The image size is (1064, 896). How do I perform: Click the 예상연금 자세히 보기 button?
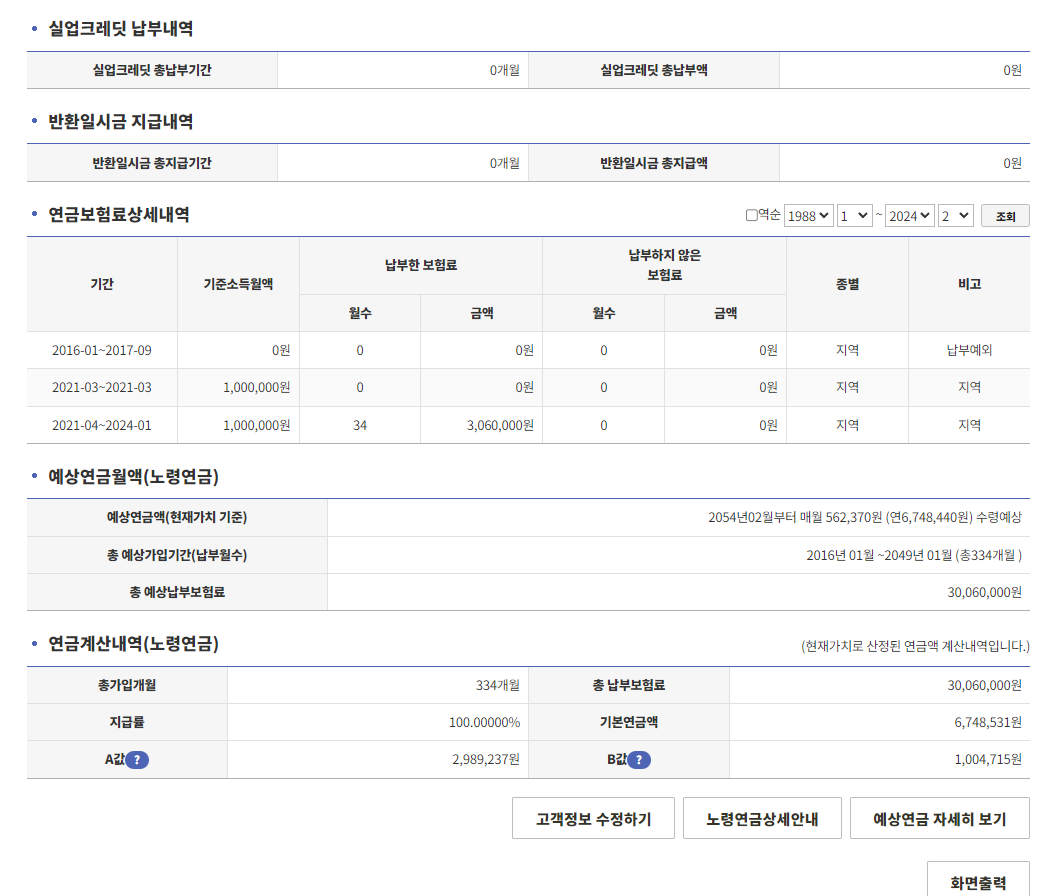[x=940, y=819]
